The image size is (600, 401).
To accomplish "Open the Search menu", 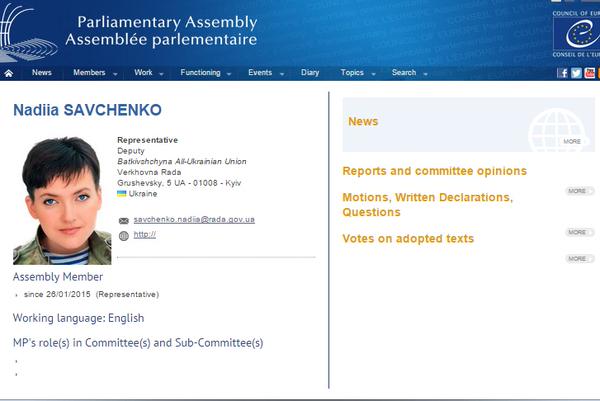I will click(x=404, y=73).
